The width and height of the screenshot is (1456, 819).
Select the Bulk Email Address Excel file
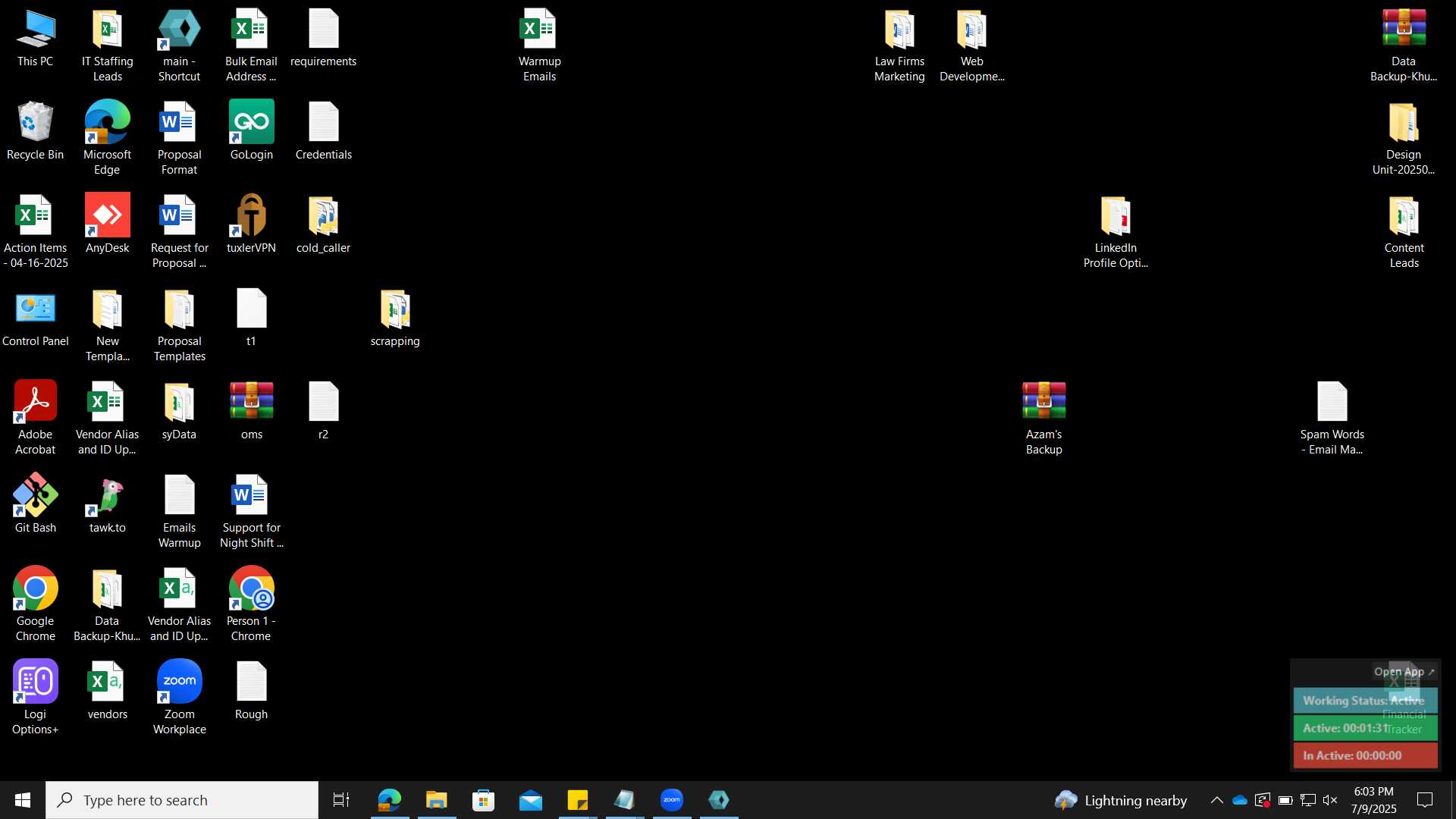pyautogui.click(x=251, y=45)
